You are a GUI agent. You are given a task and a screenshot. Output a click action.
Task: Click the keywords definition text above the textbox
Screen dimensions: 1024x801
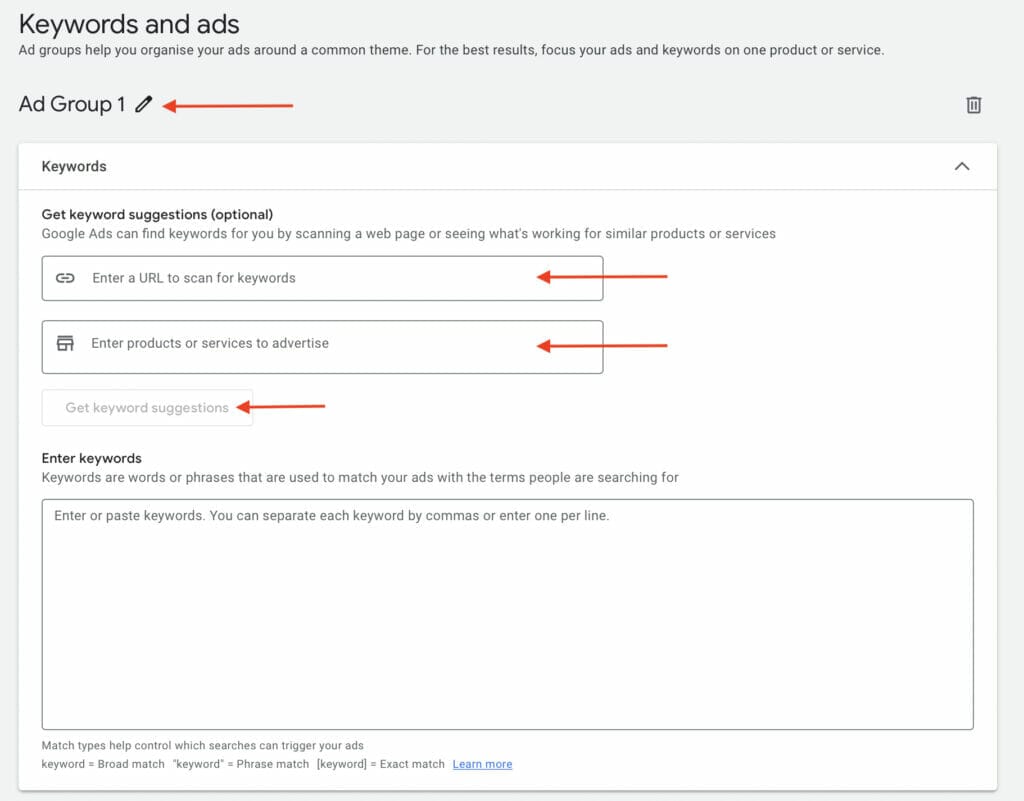360,477
